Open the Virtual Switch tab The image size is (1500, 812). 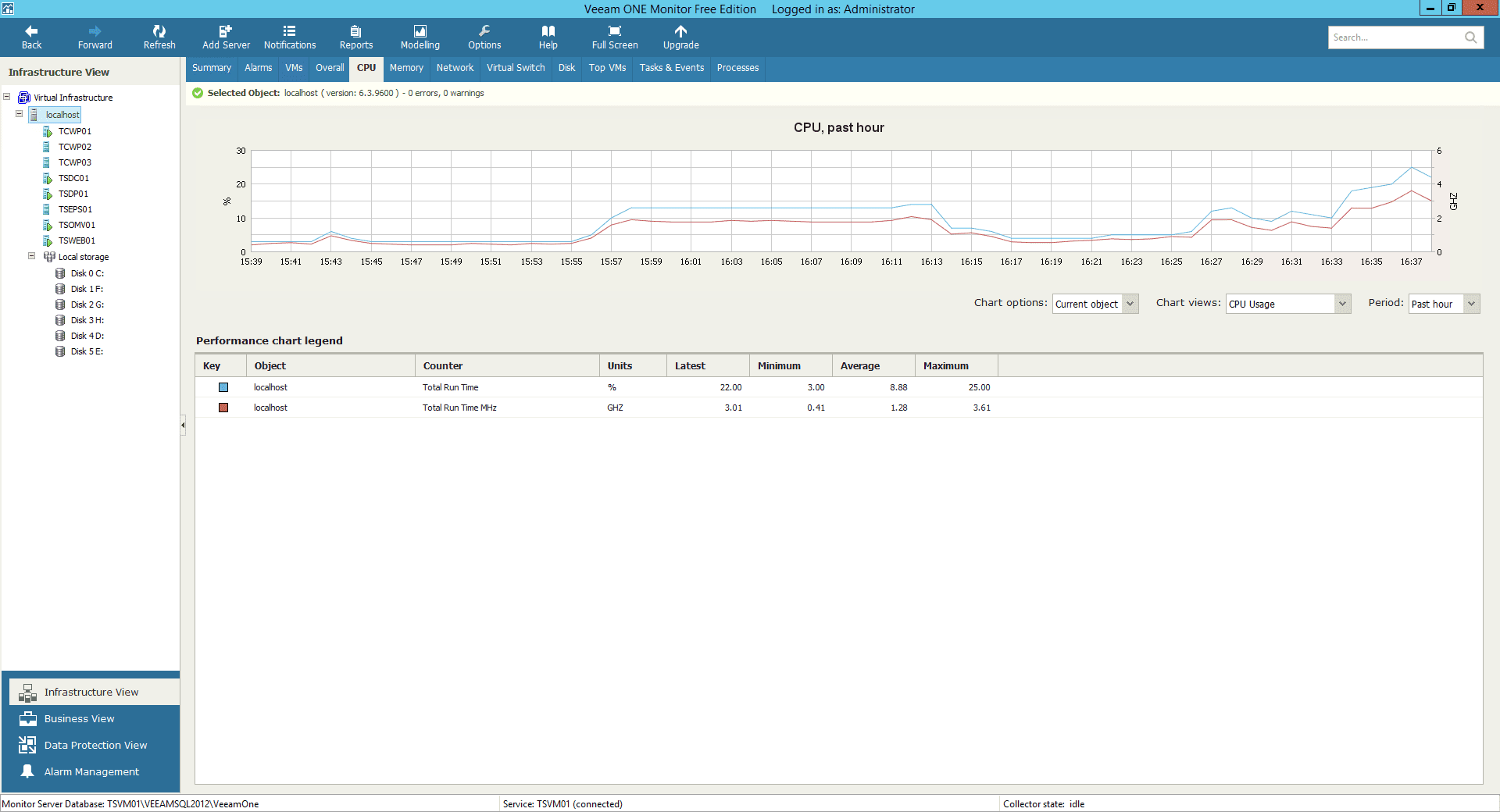tap(516, 68)
